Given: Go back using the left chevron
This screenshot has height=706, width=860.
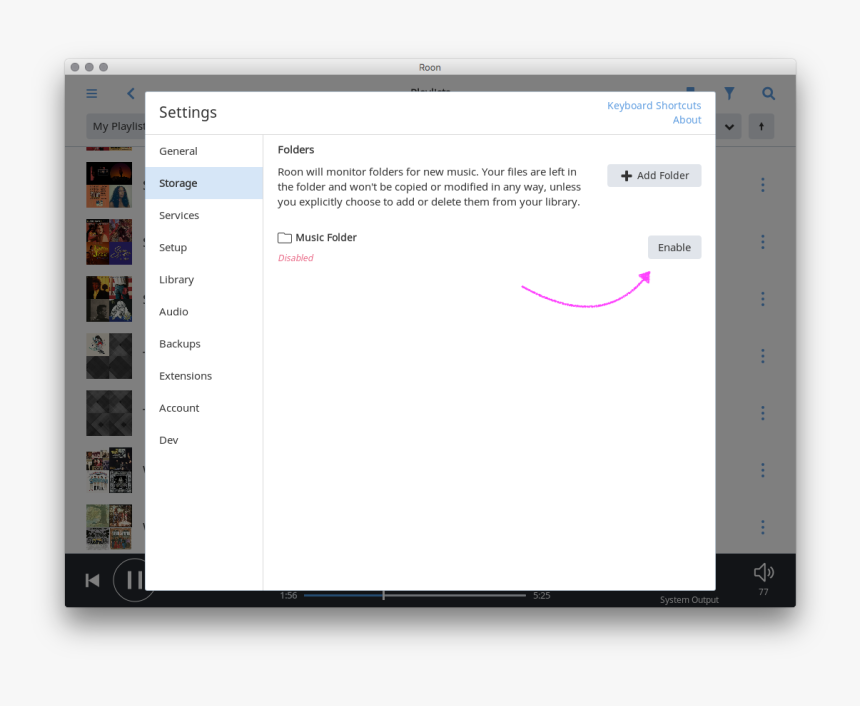Looking at the screenshot, I should 131,94.
